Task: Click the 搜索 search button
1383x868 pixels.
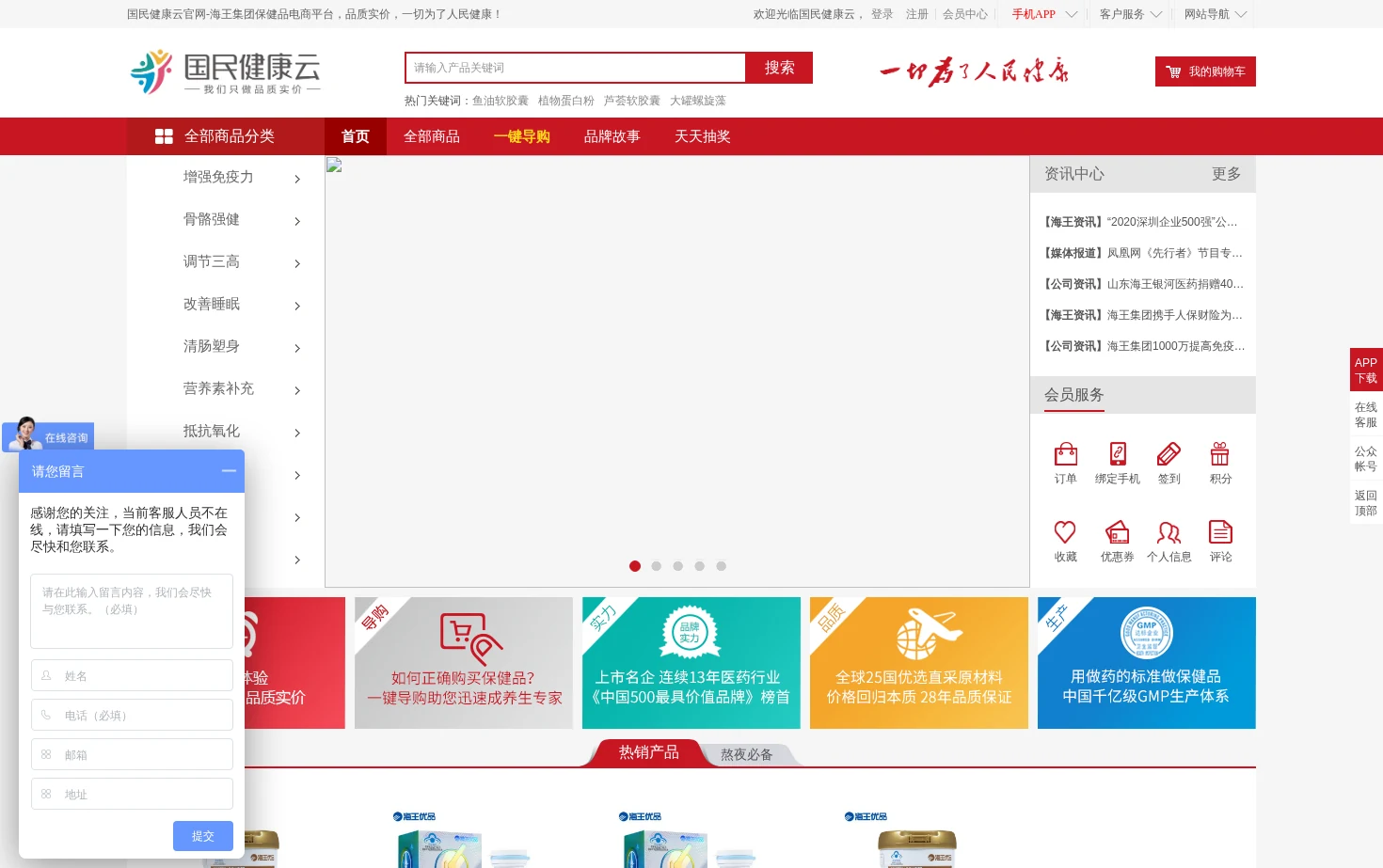Action: coord(779,68)
